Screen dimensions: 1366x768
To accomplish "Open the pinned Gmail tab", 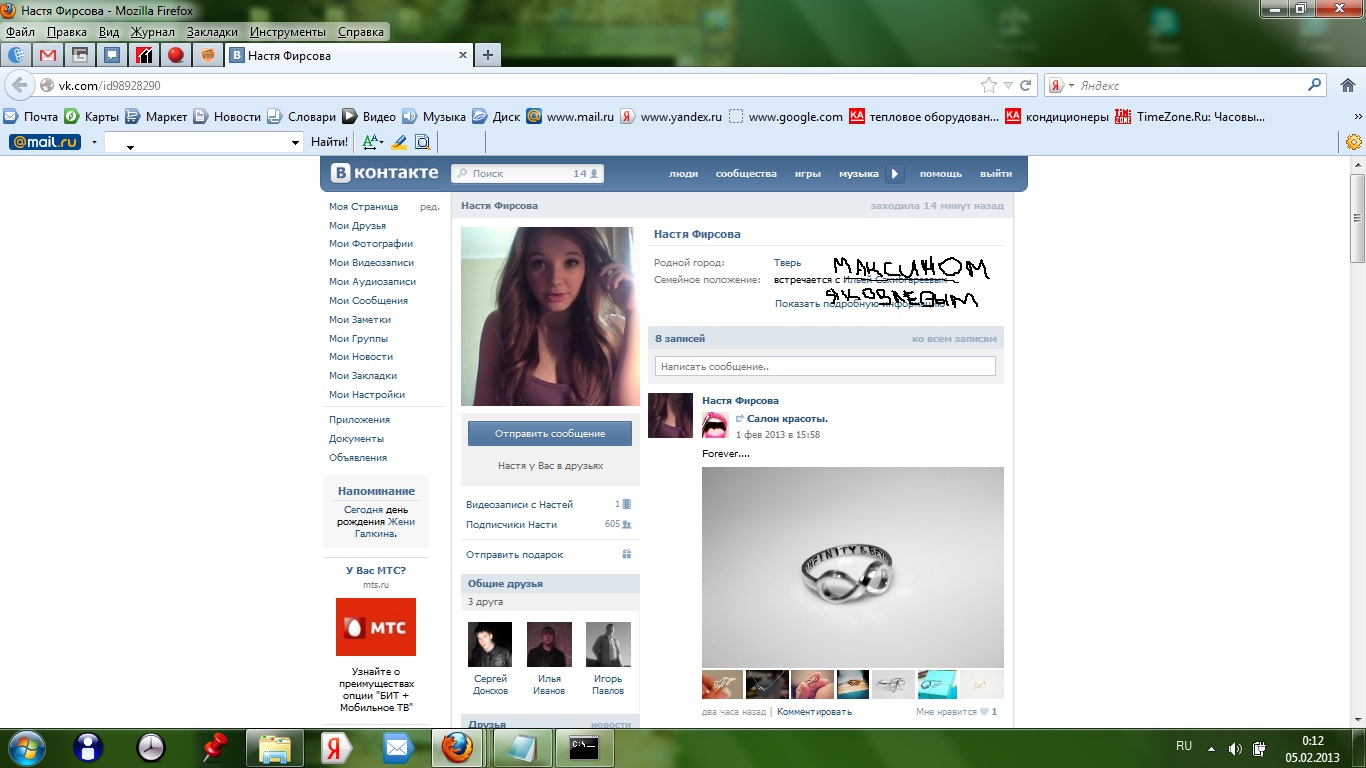I will (48, 55).
